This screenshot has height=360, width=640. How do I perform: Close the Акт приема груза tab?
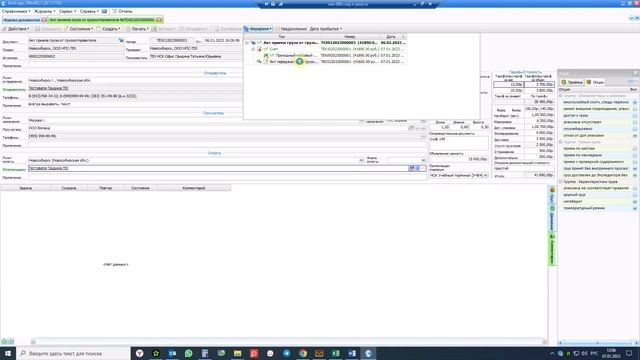pyautogui.click(x=159, y=20)
